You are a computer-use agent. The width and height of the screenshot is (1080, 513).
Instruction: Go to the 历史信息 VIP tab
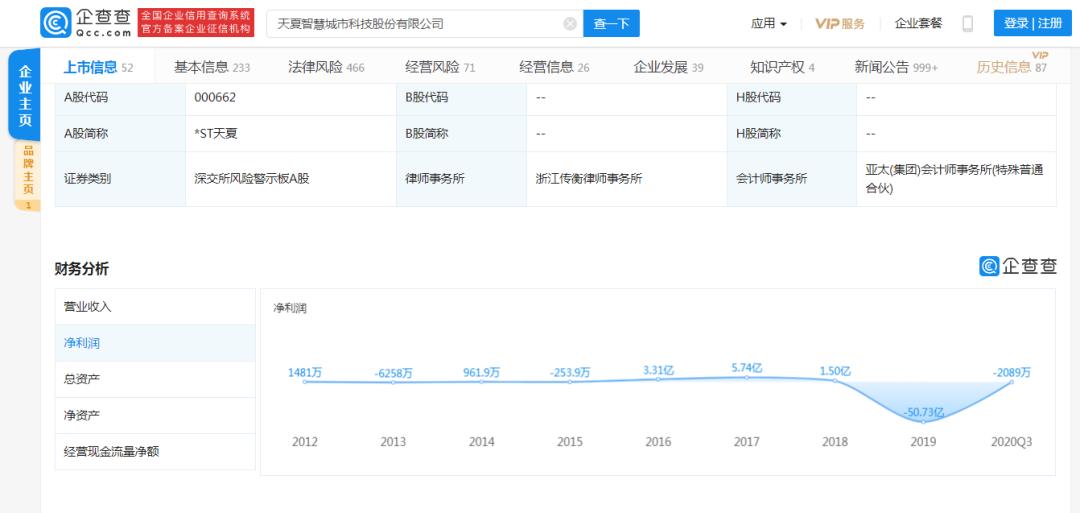pyautogui.click(x=1011, y=67)
